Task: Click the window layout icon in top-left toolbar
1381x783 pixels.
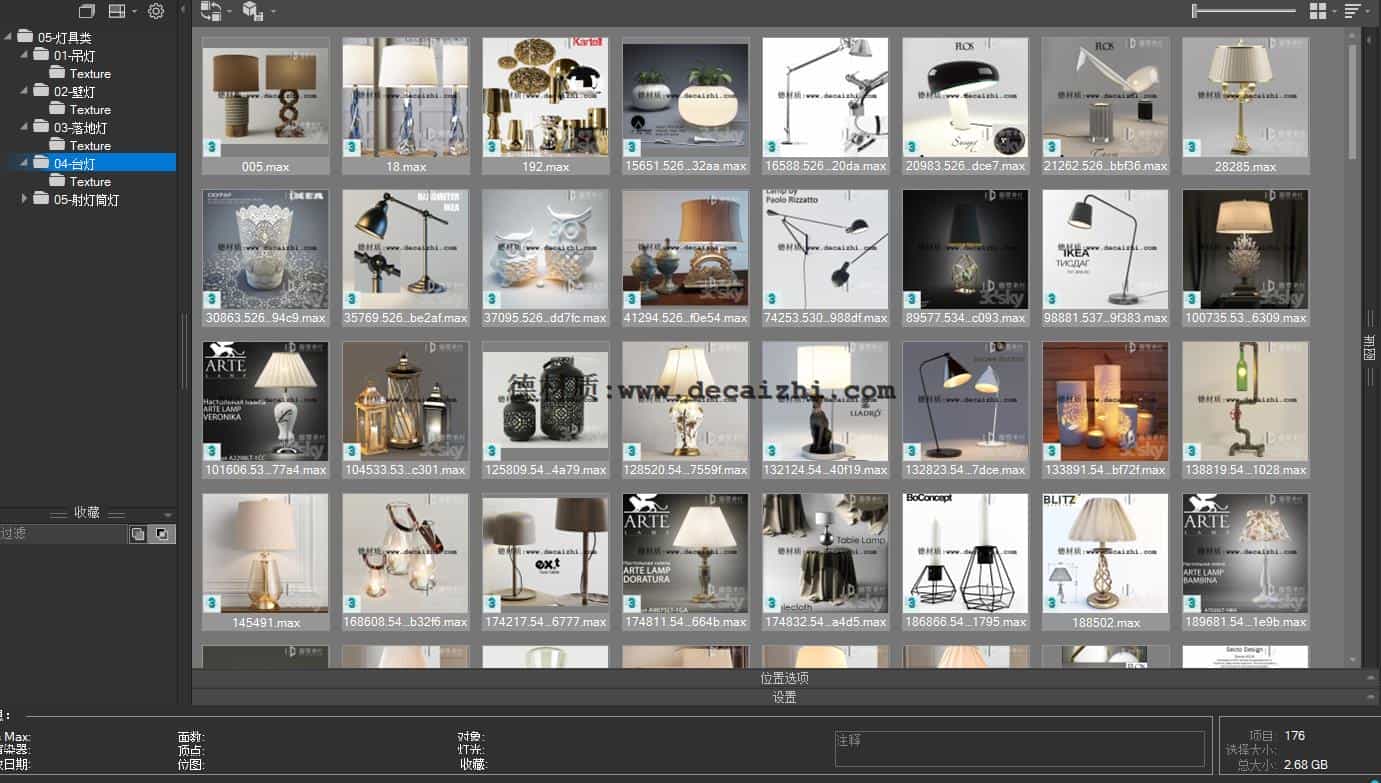Action: pos(87,11)
